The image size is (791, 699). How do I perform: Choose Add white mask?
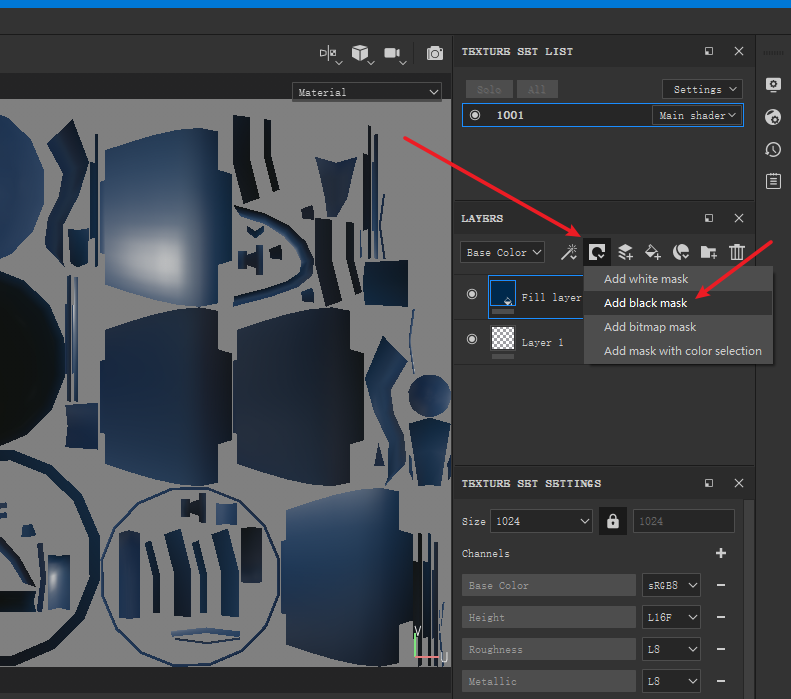678,279
